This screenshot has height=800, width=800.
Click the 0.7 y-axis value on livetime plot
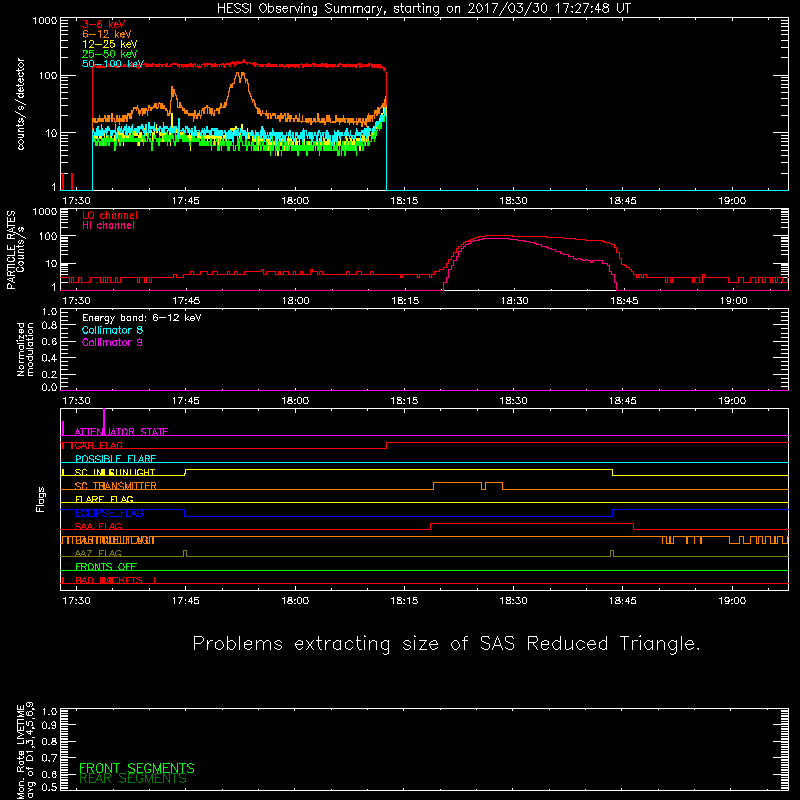49,758
